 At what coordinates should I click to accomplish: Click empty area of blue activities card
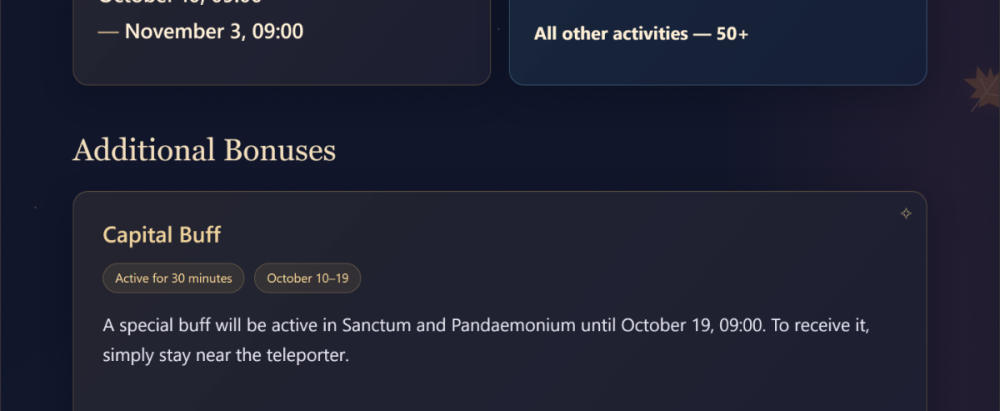pyautogui.click(x=717, y=64)
